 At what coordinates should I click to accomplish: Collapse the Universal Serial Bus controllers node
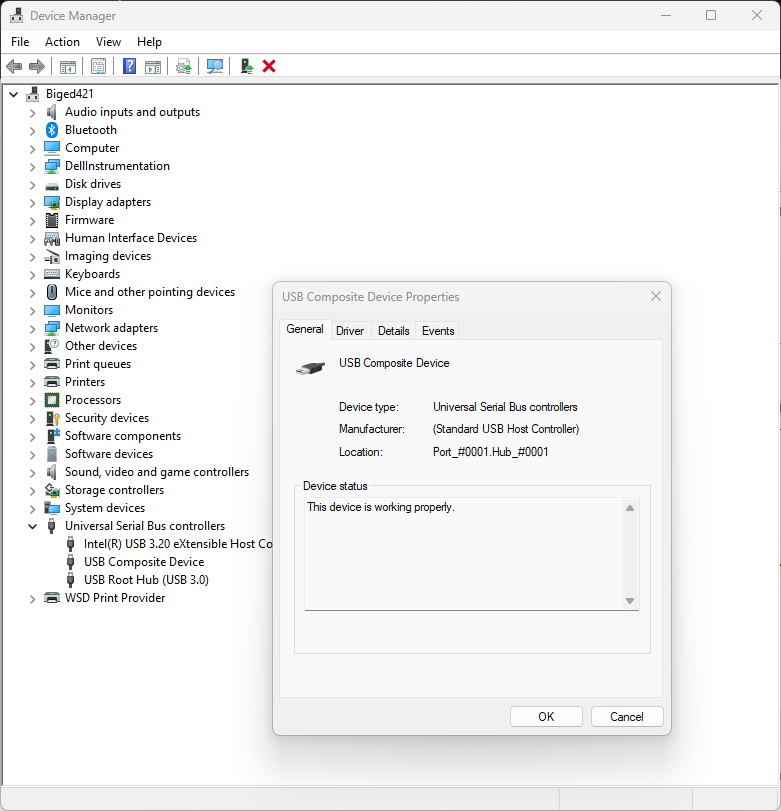(32, 526)
